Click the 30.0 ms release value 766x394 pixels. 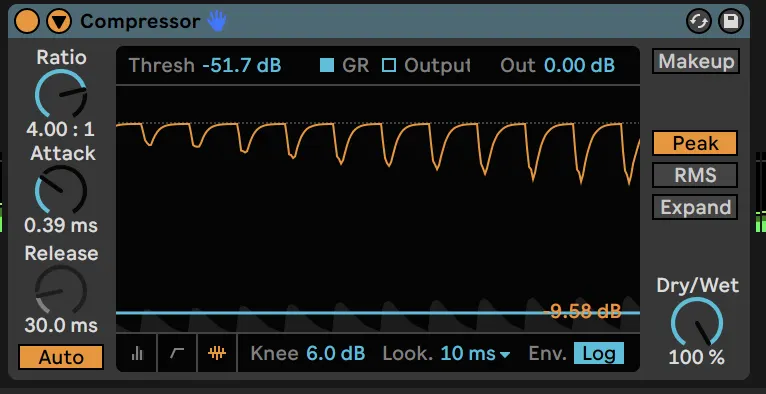(x=61, y=325)
